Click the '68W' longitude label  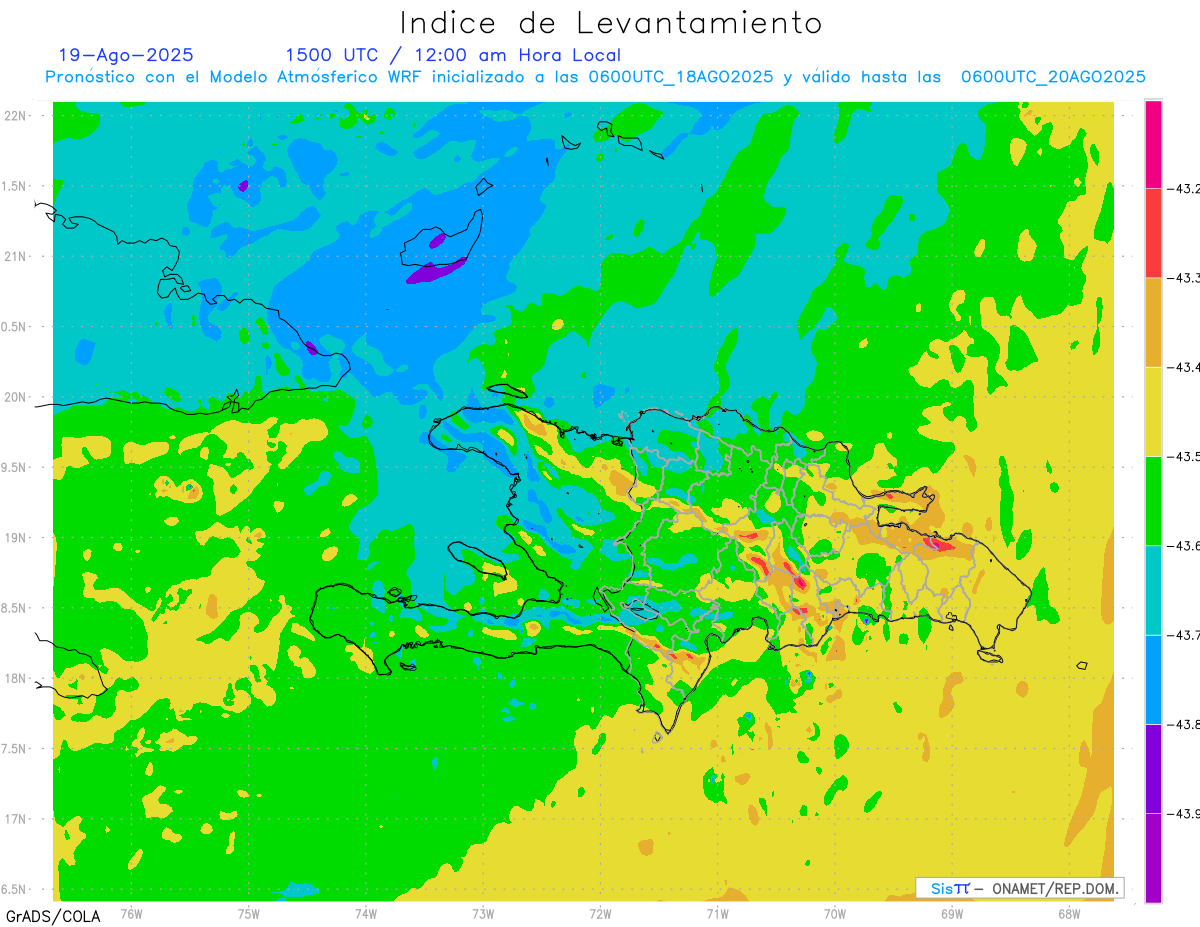1068,913
